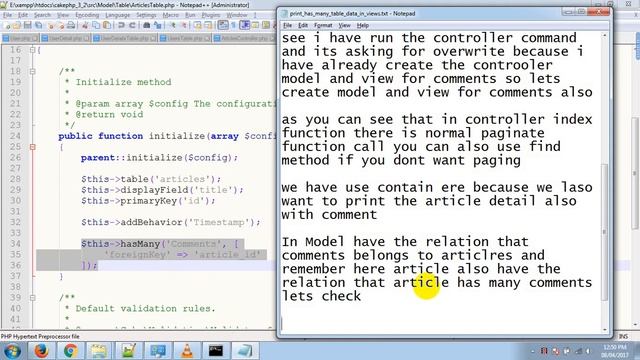Save the current file with the floppy icon
Viewport: 640px width, 360px height.
[x=28, y=26]
